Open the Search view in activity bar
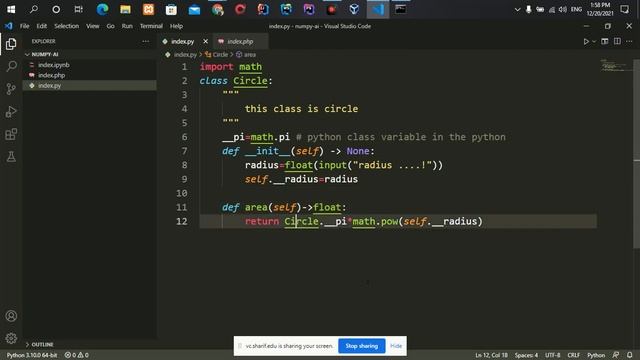Viewport: 640px width, 360px height. 11,66
